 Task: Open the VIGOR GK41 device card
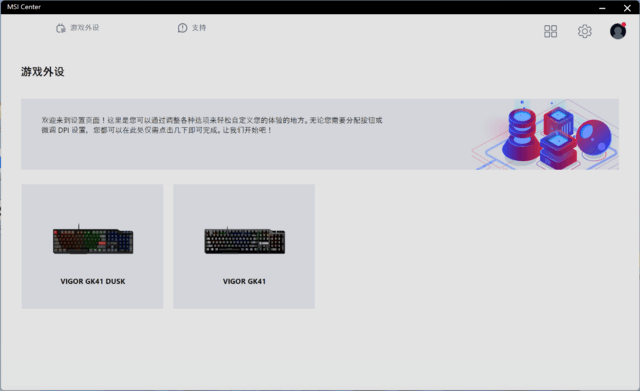(x=244, y=247)
